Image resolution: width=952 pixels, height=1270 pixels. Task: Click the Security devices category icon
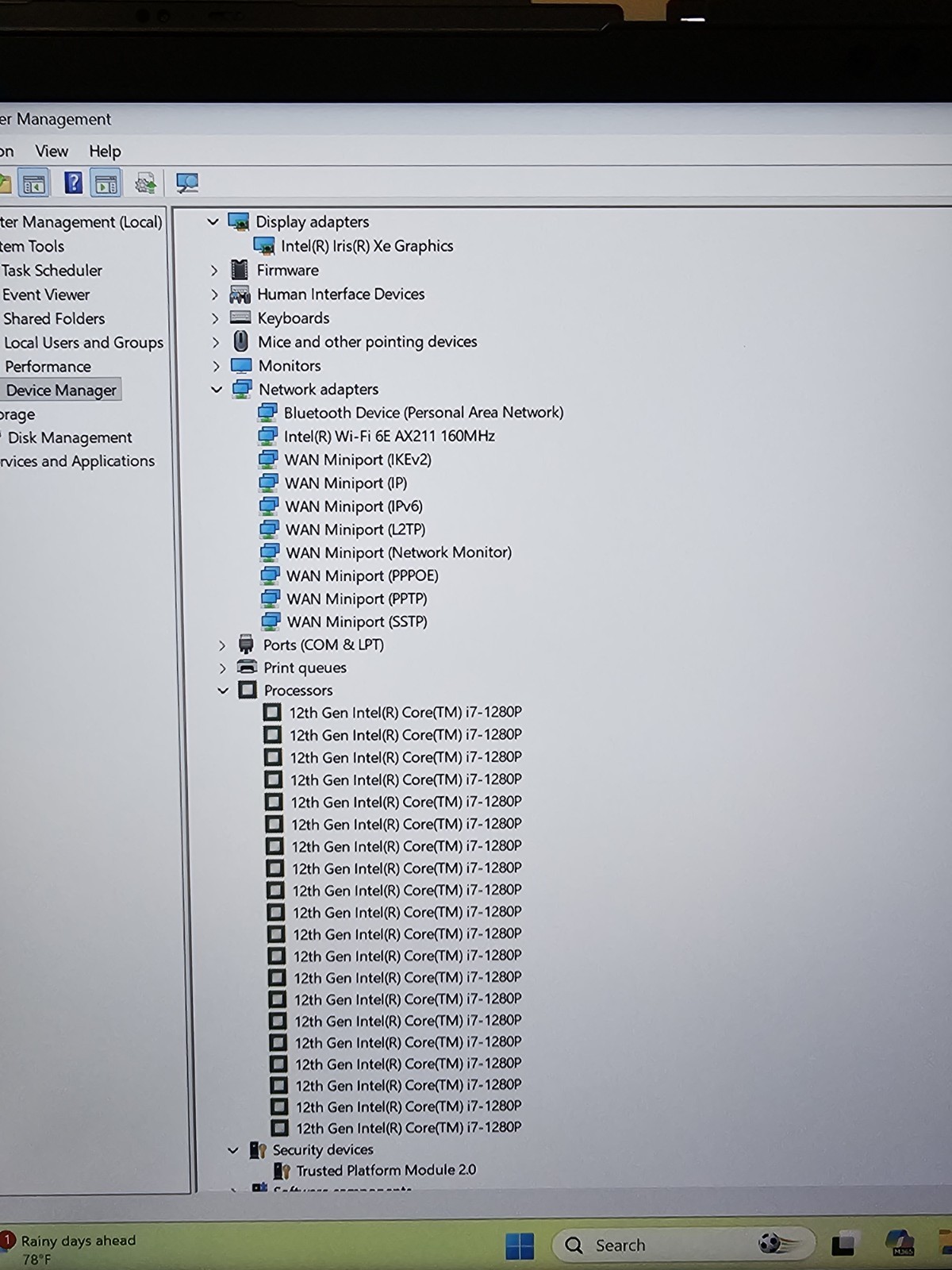coord(258,1149)
